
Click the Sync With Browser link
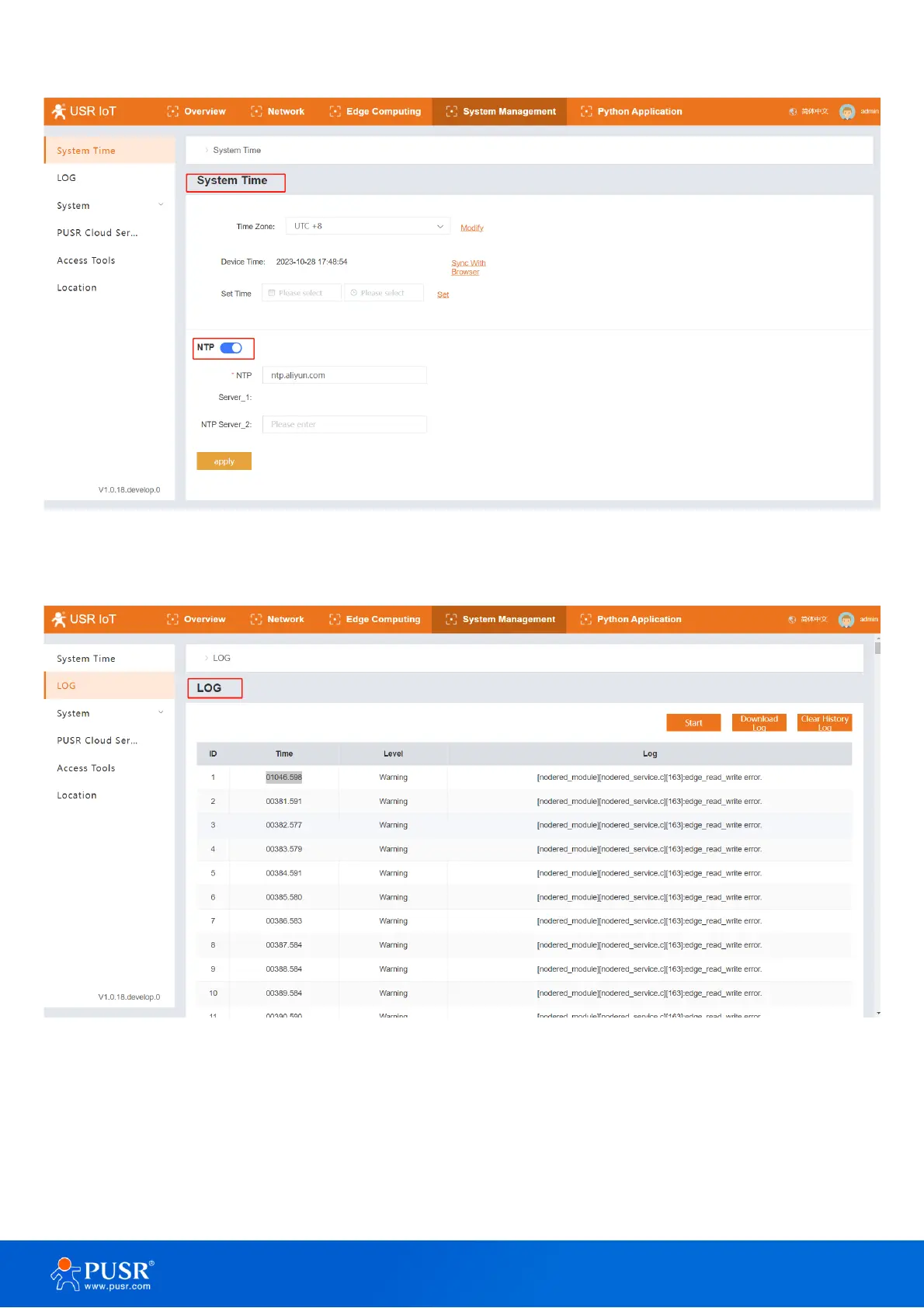[468, 267]
